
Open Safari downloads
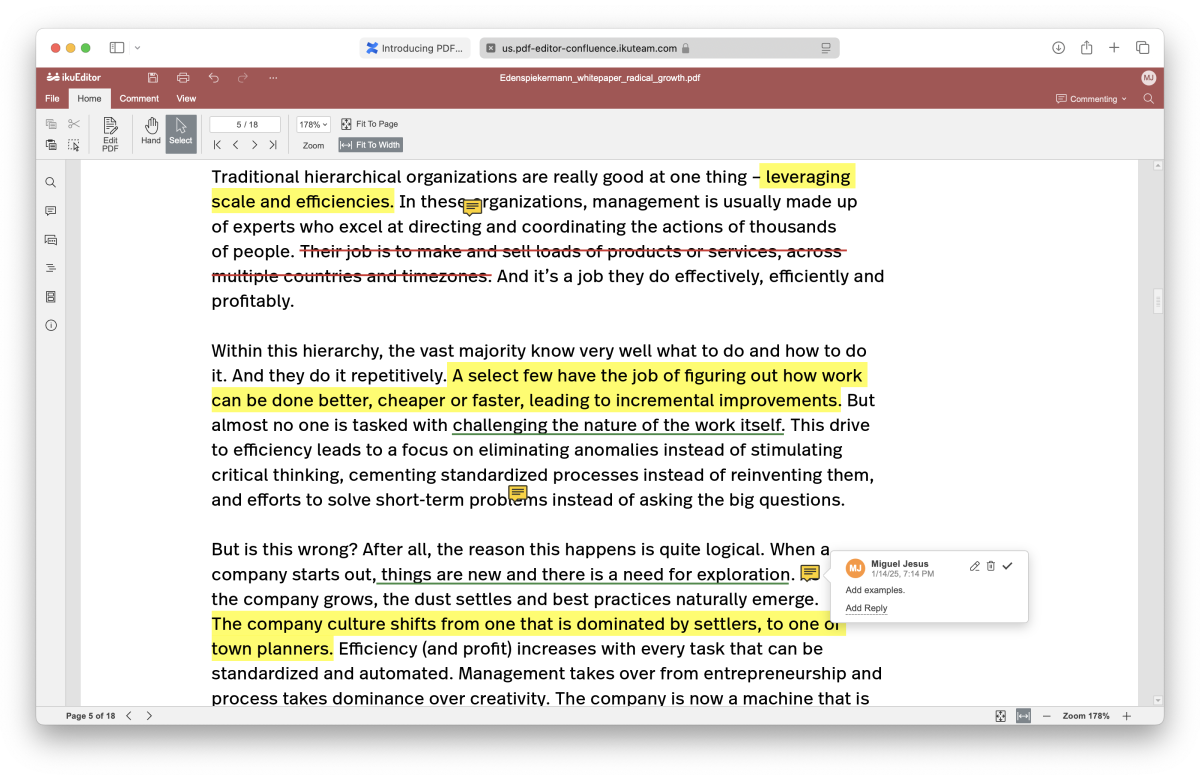(x=1058, y=48)
